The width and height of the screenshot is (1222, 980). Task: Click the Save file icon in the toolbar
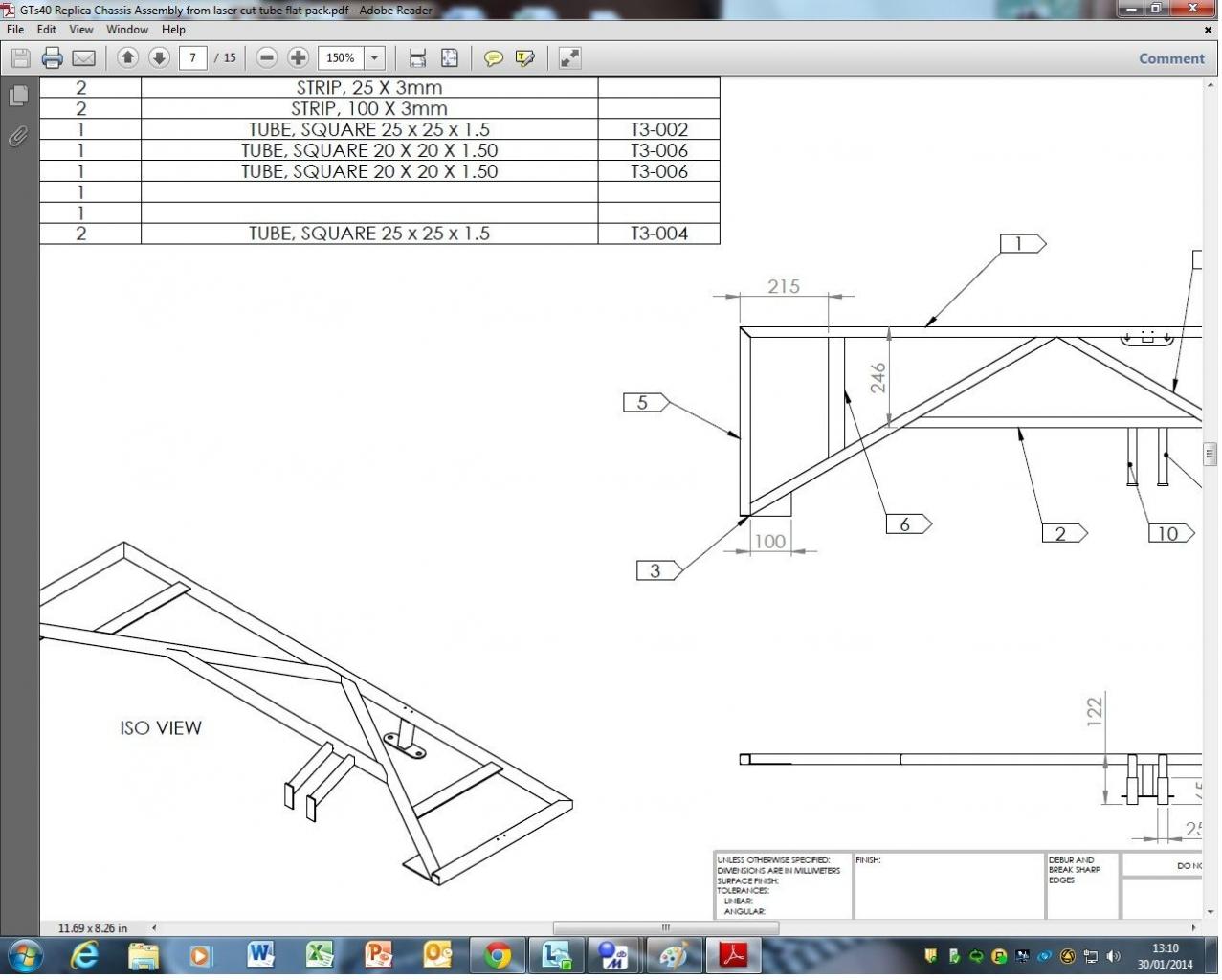point(20,58)
